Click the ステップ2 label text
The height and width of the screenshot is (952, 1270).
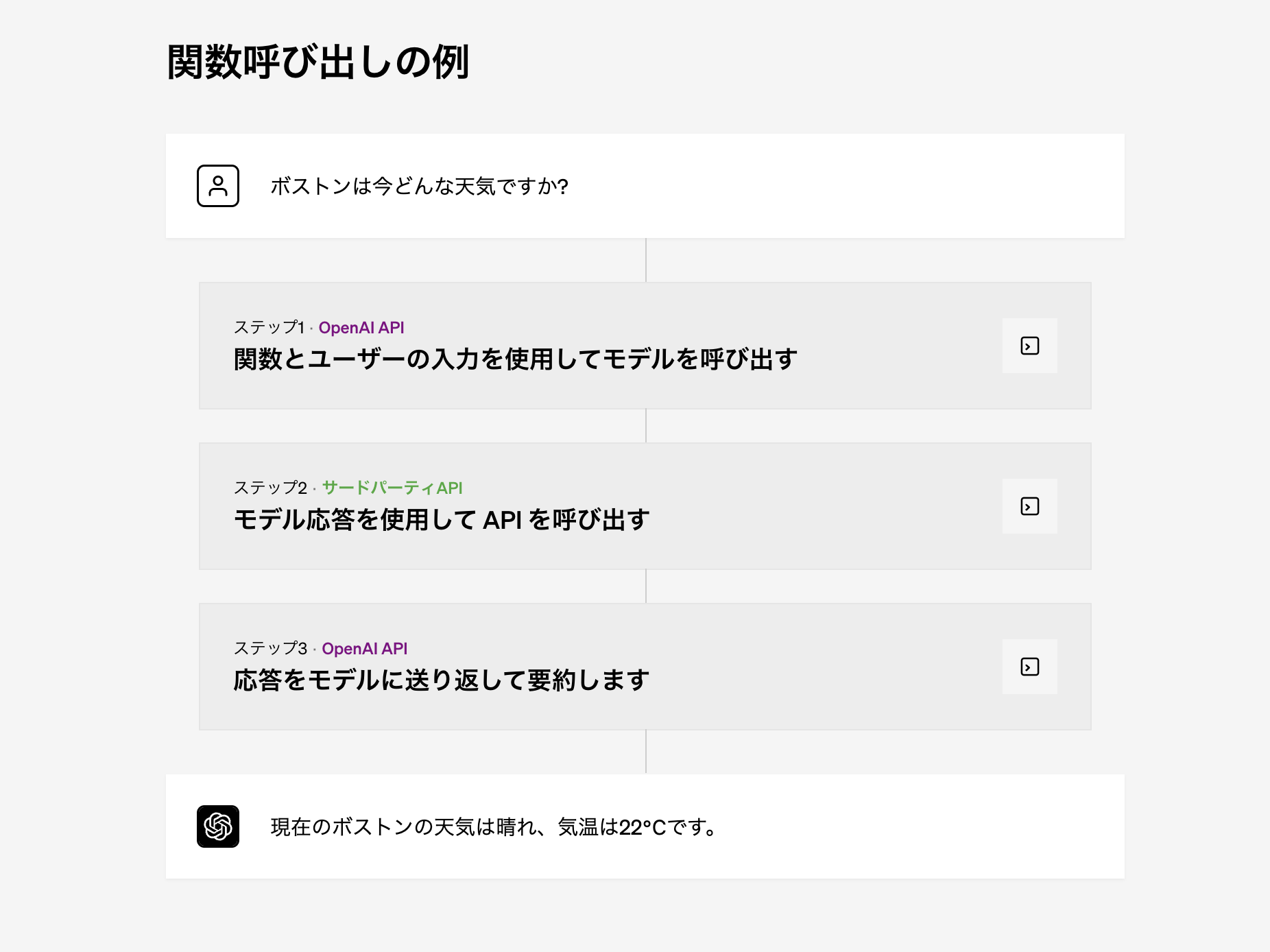[270, 488]
